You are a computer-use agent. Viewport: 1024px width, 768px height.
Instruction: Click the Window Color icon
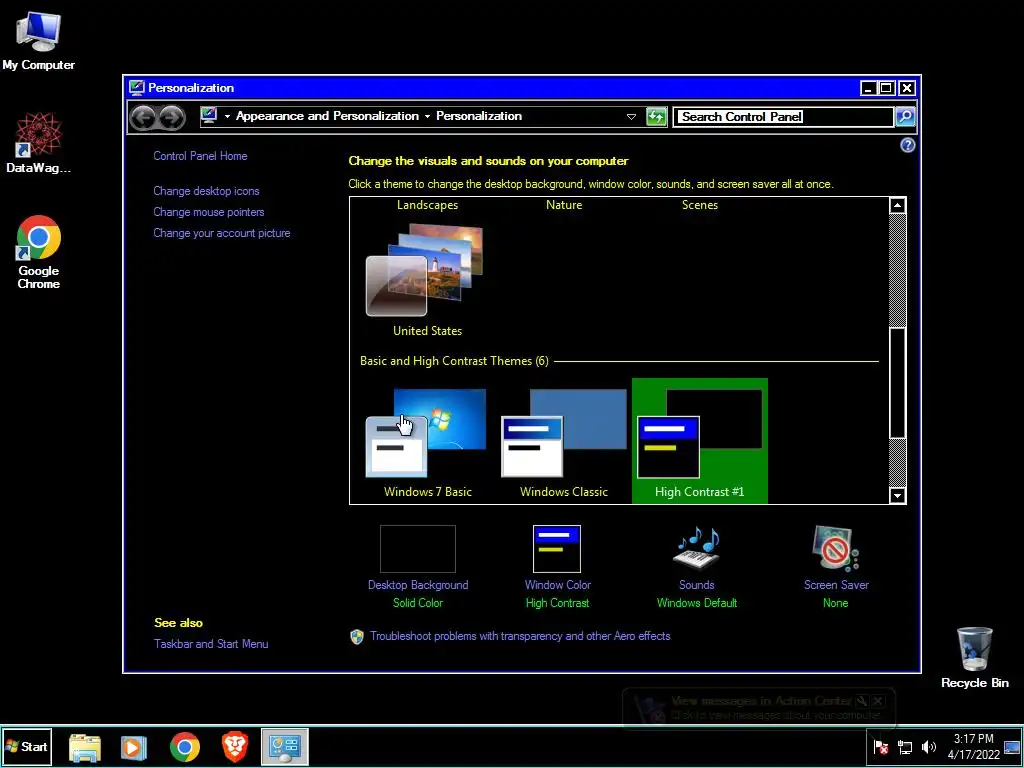(557, 549)
